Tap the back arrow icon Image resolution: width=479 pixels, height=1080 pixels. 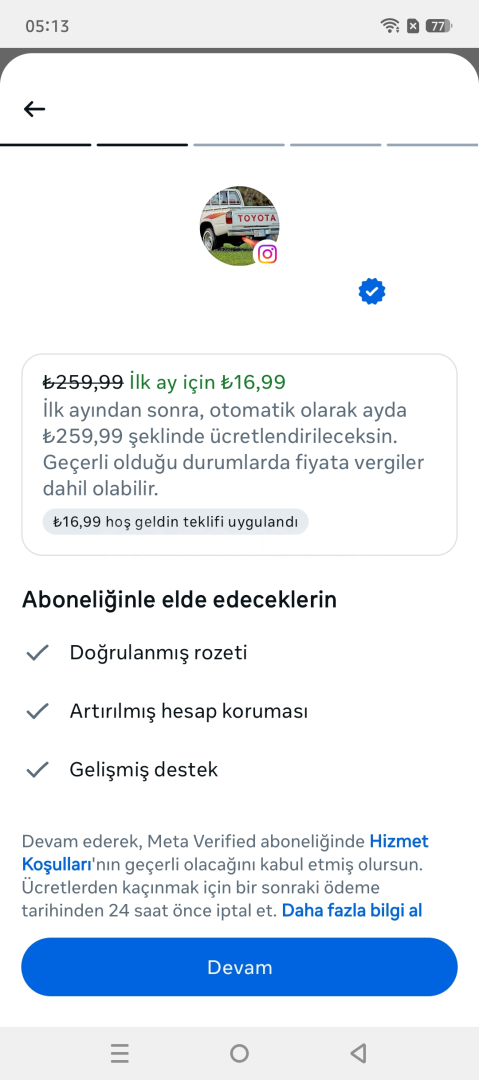tap(34, 109)
